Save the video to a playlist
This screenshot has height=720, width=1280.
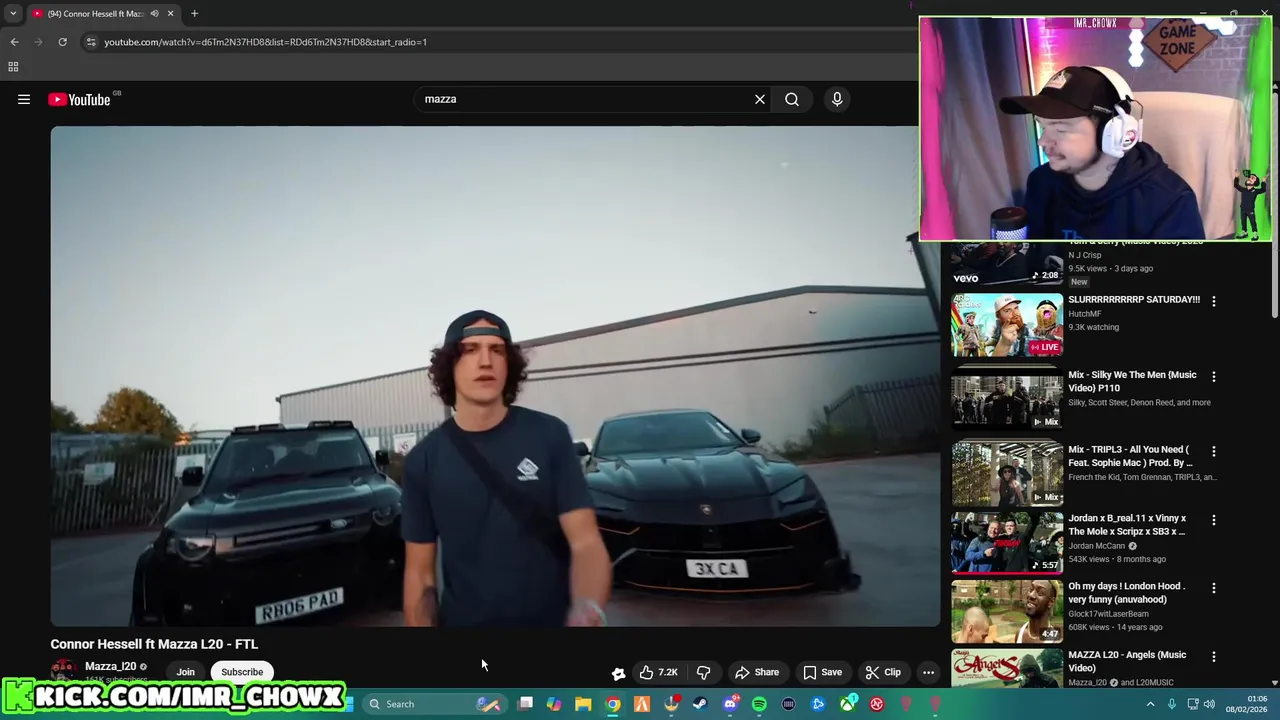pyautogui.click(x=822, y=672)
